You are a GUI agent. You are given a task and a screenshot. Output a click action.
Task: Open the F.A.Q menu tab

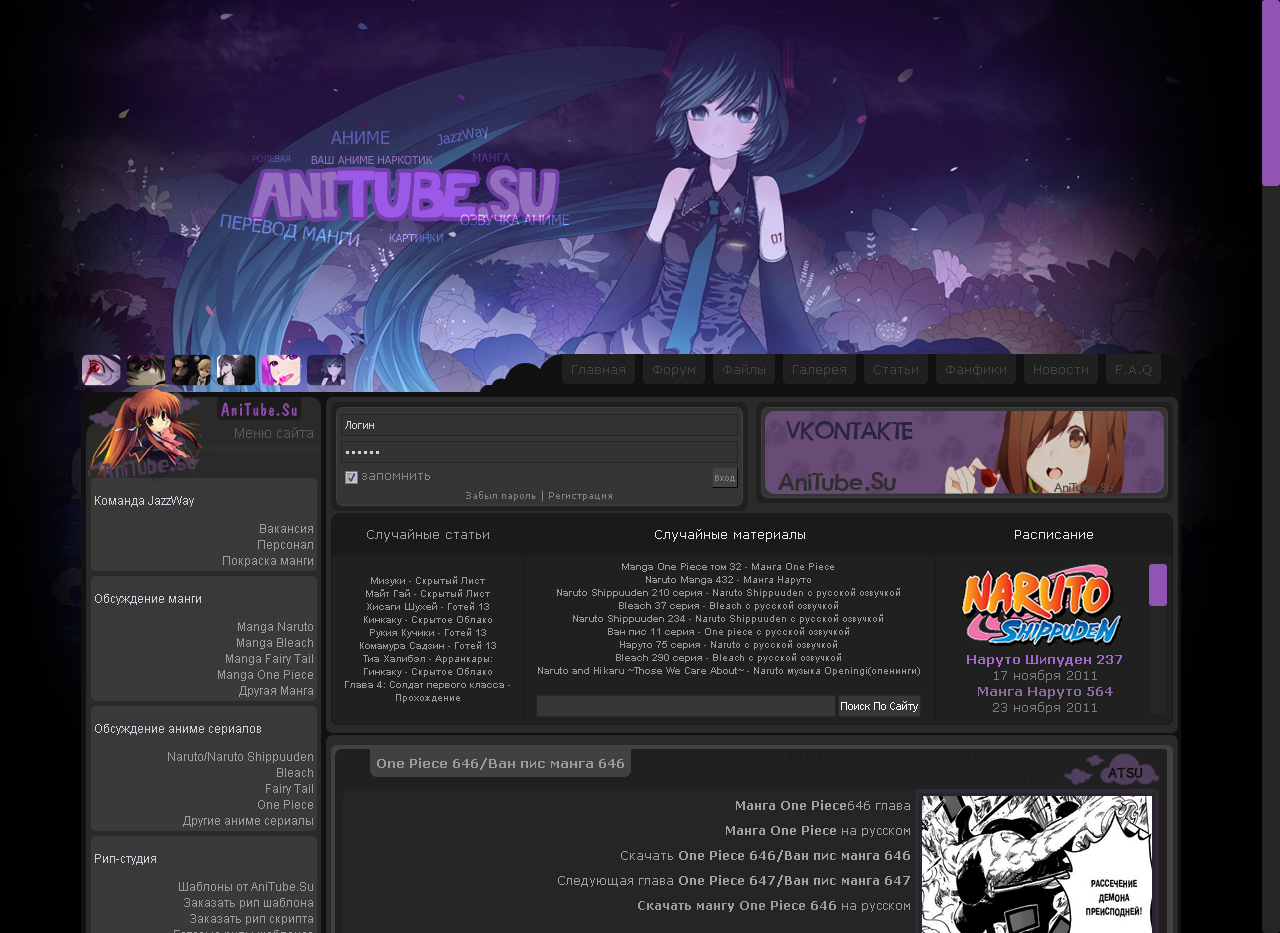click(1133, 370)
